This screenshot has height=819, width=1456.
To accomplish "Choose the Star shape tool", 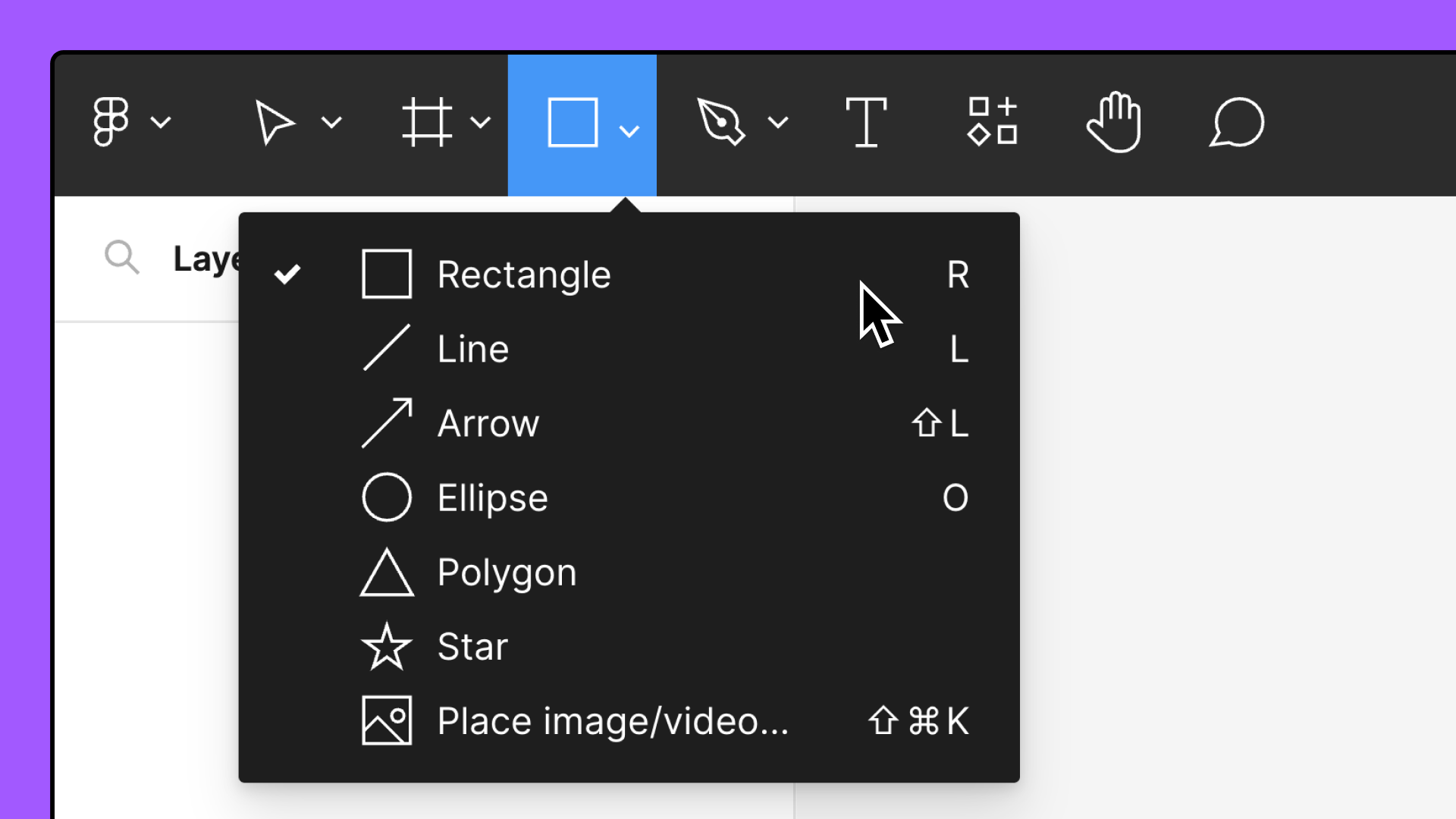I will point(471,646).
